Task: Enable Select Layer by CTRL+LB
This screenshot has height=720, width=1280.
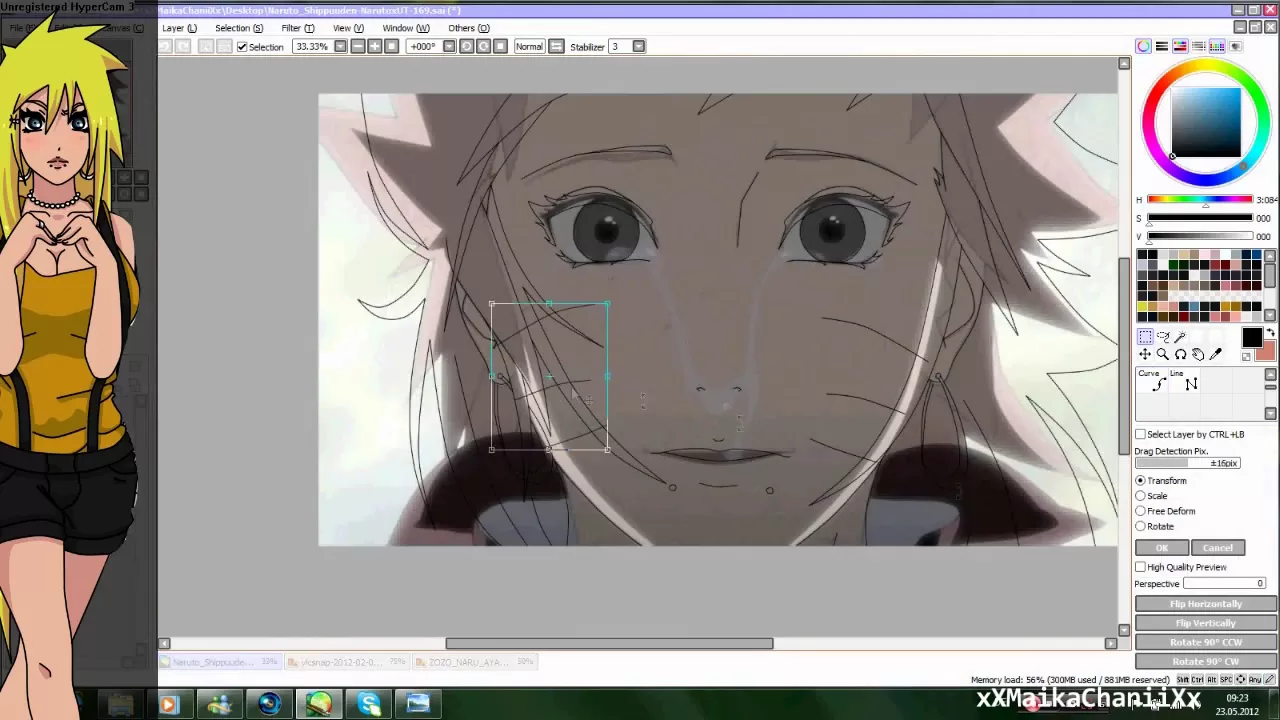Action: pyautogui.click(x=1140, y=434)
